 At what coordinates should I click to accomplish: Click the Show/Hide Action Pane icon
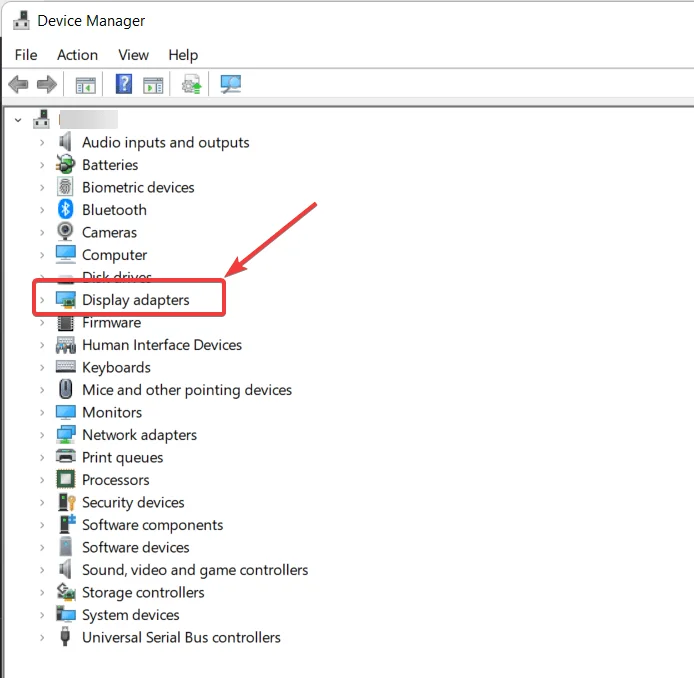pyautogui.click(x=153, y=85)
